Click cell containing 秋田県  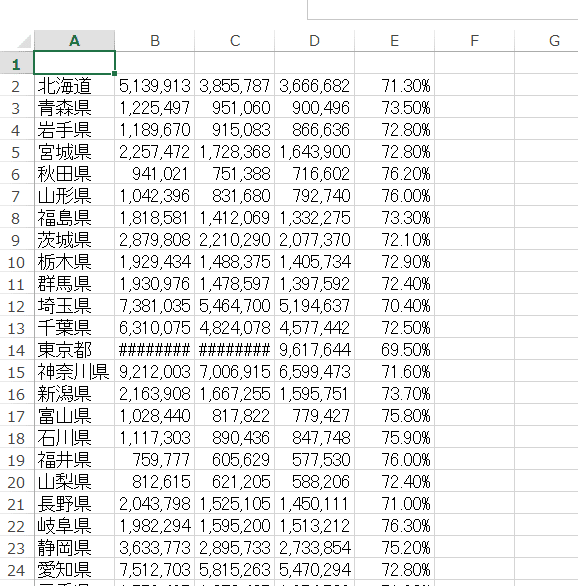click(74, 174)
